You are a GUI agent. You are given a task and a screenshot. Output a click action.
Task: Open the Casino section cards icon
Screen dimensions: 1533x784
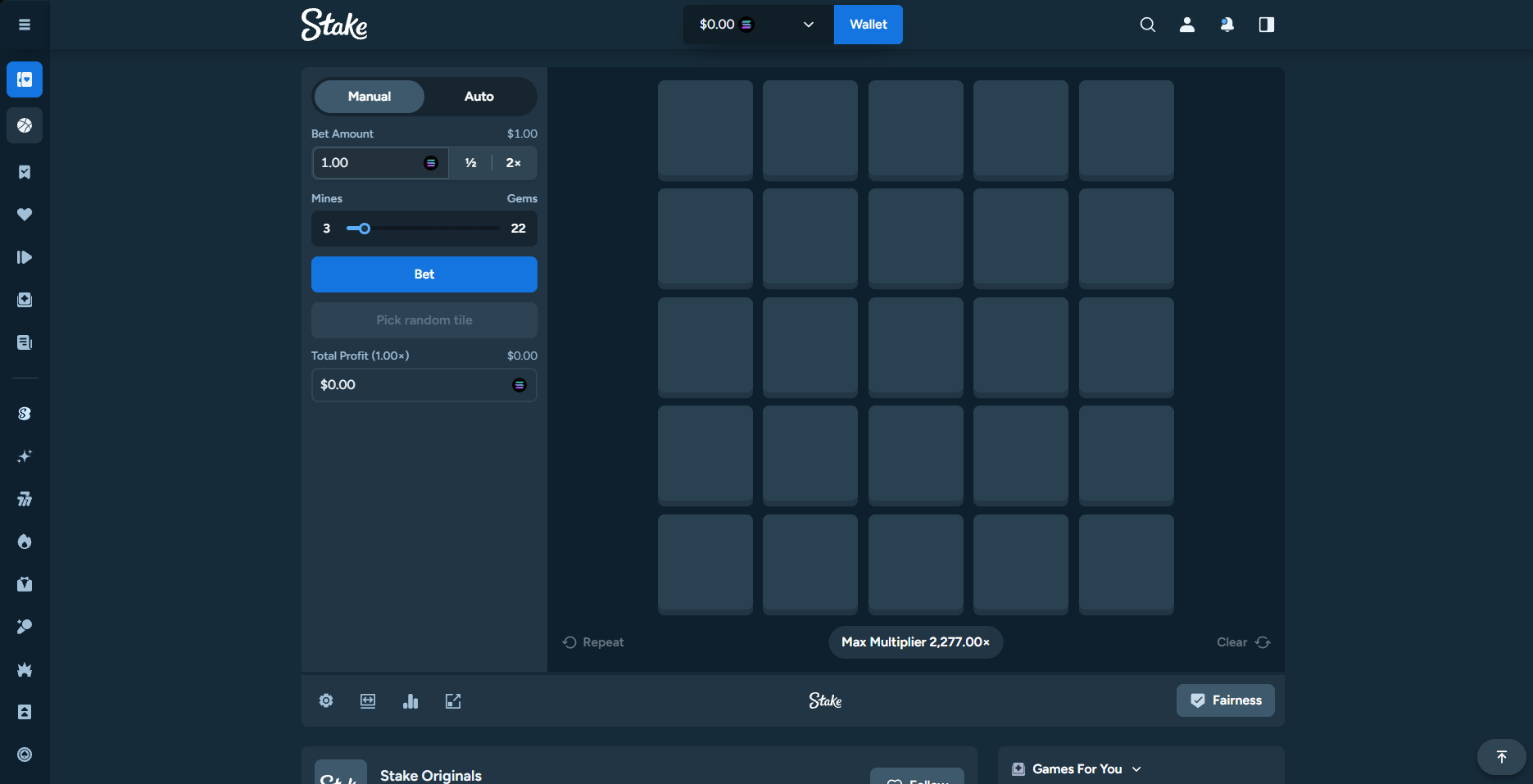coord(25,79)
